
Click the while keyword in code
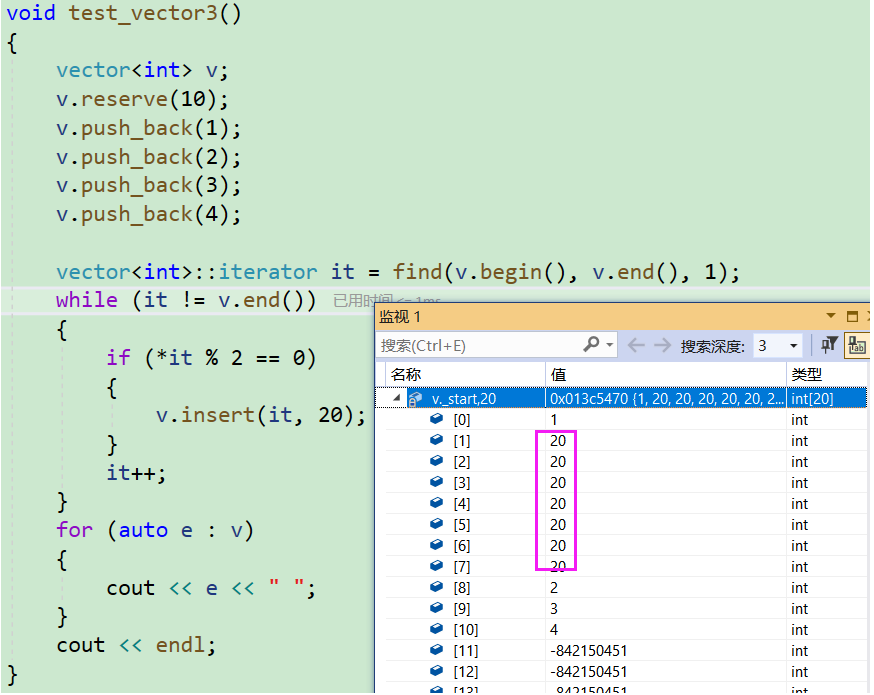coord(87,300)
